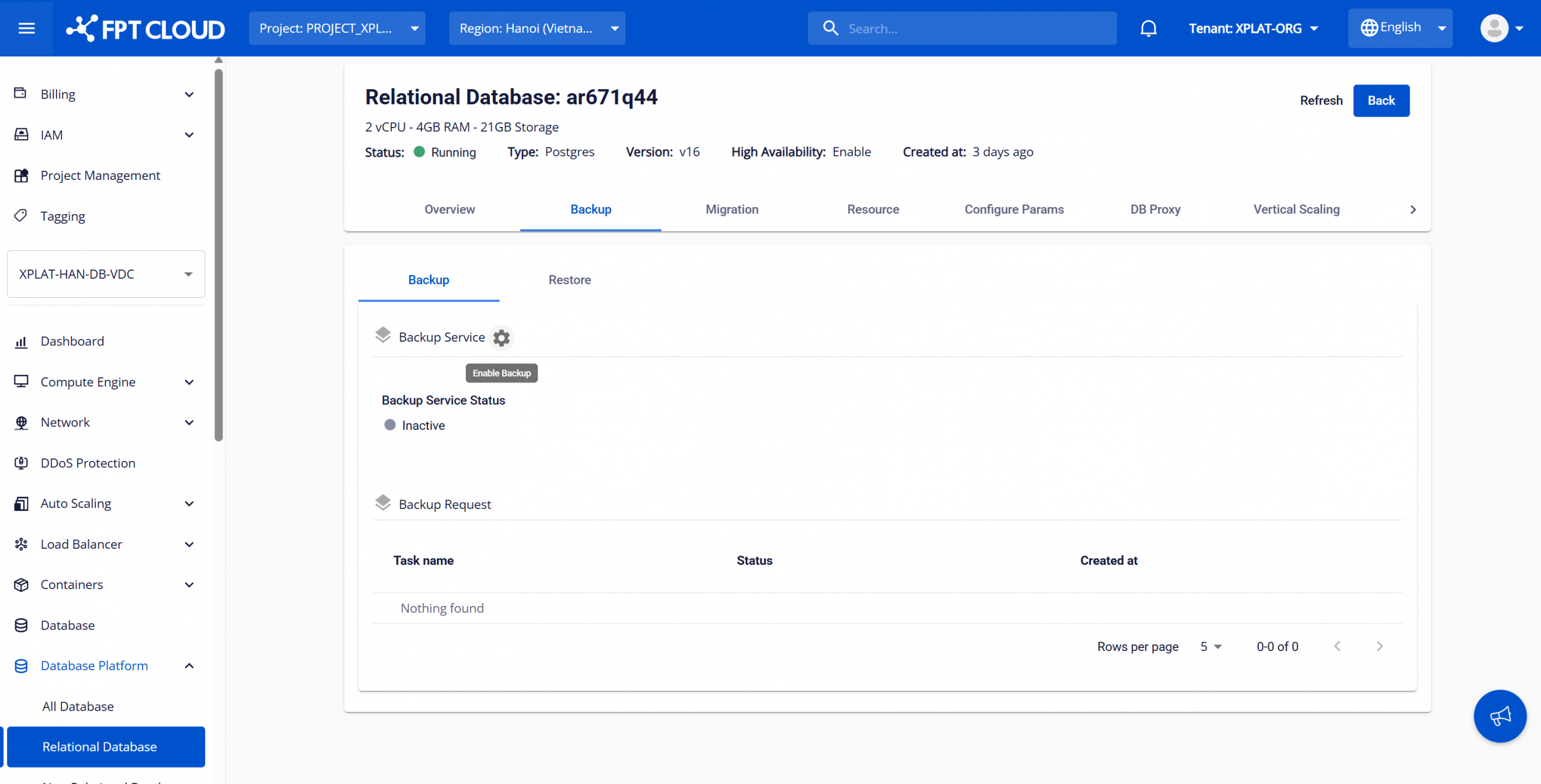Click into the Search input field
Screen dimensions: 1541x784
(x=975, y=28)
